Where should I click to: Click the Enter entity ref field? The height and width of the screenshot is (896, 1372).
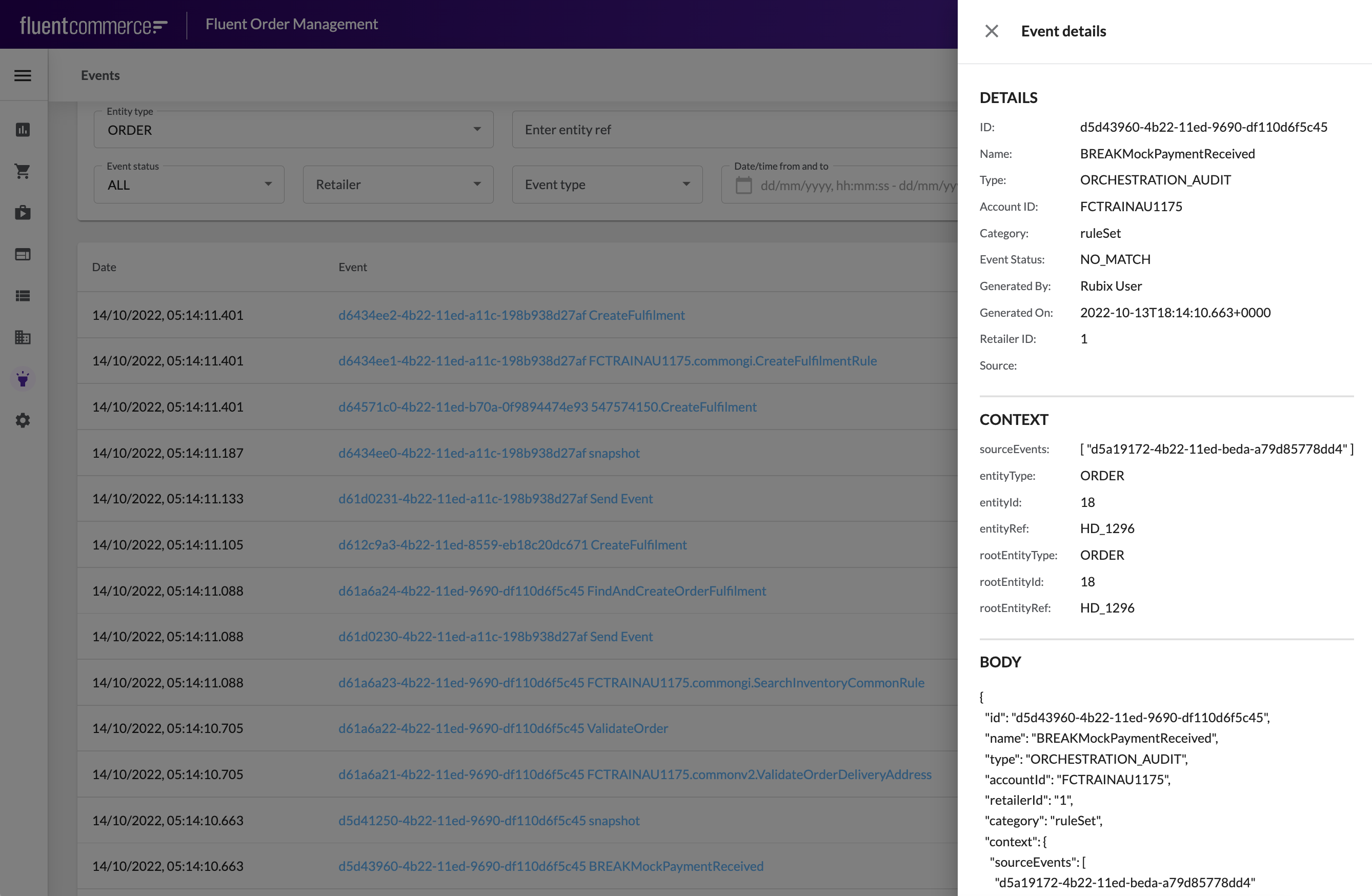732,130
